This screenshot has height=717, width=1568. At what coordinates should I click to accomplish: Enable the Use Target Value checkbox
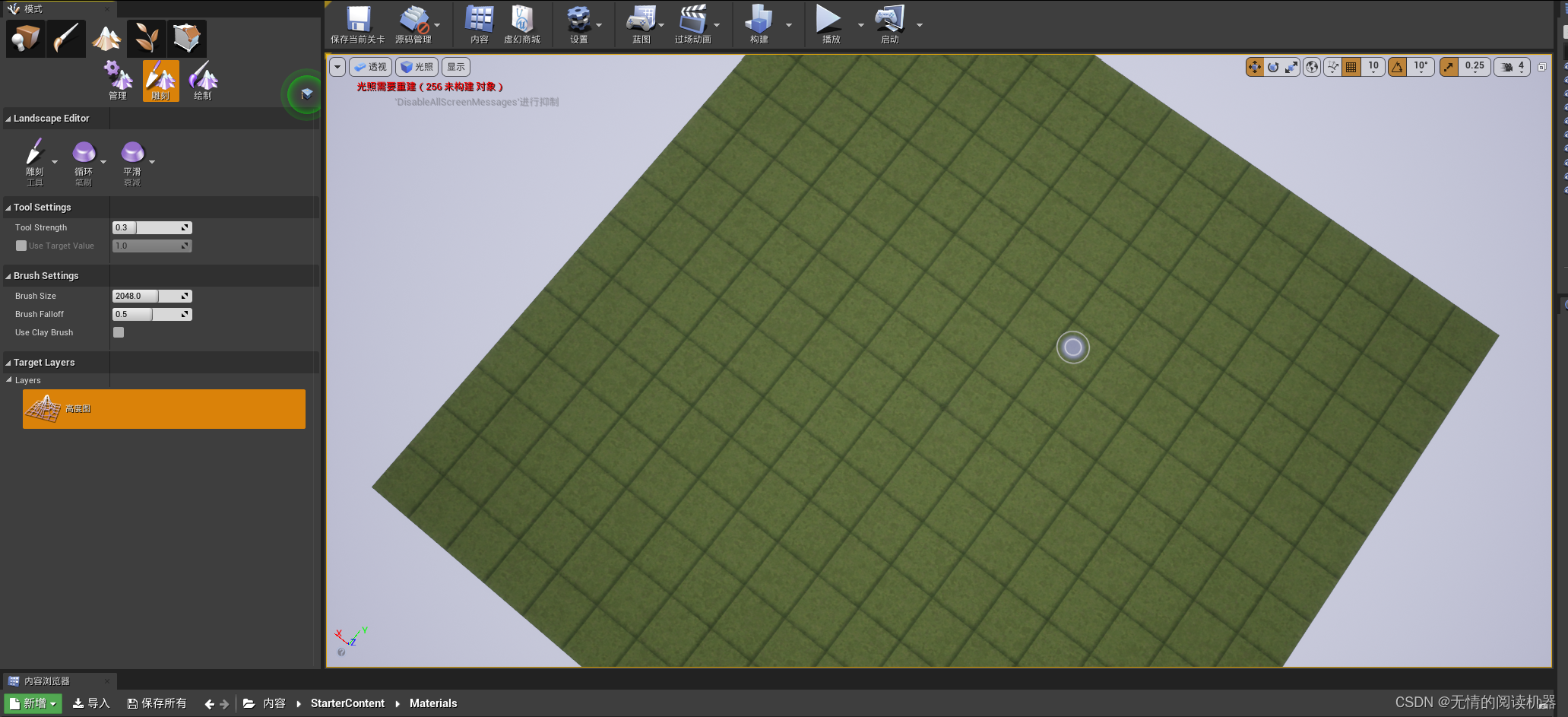tap(21, 246)
